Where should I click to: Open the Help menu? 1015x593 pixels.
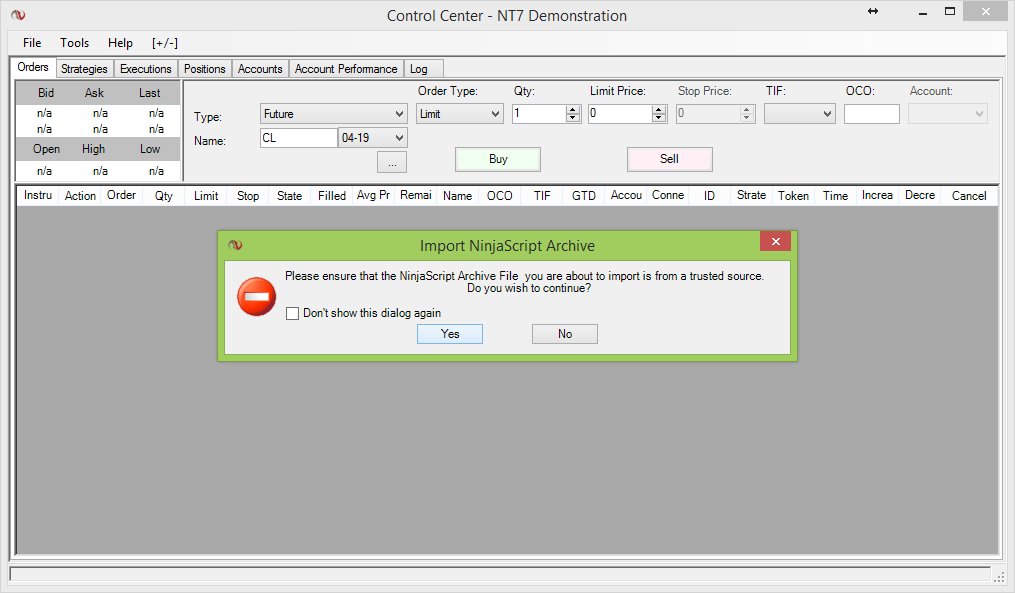pos(120,43)
